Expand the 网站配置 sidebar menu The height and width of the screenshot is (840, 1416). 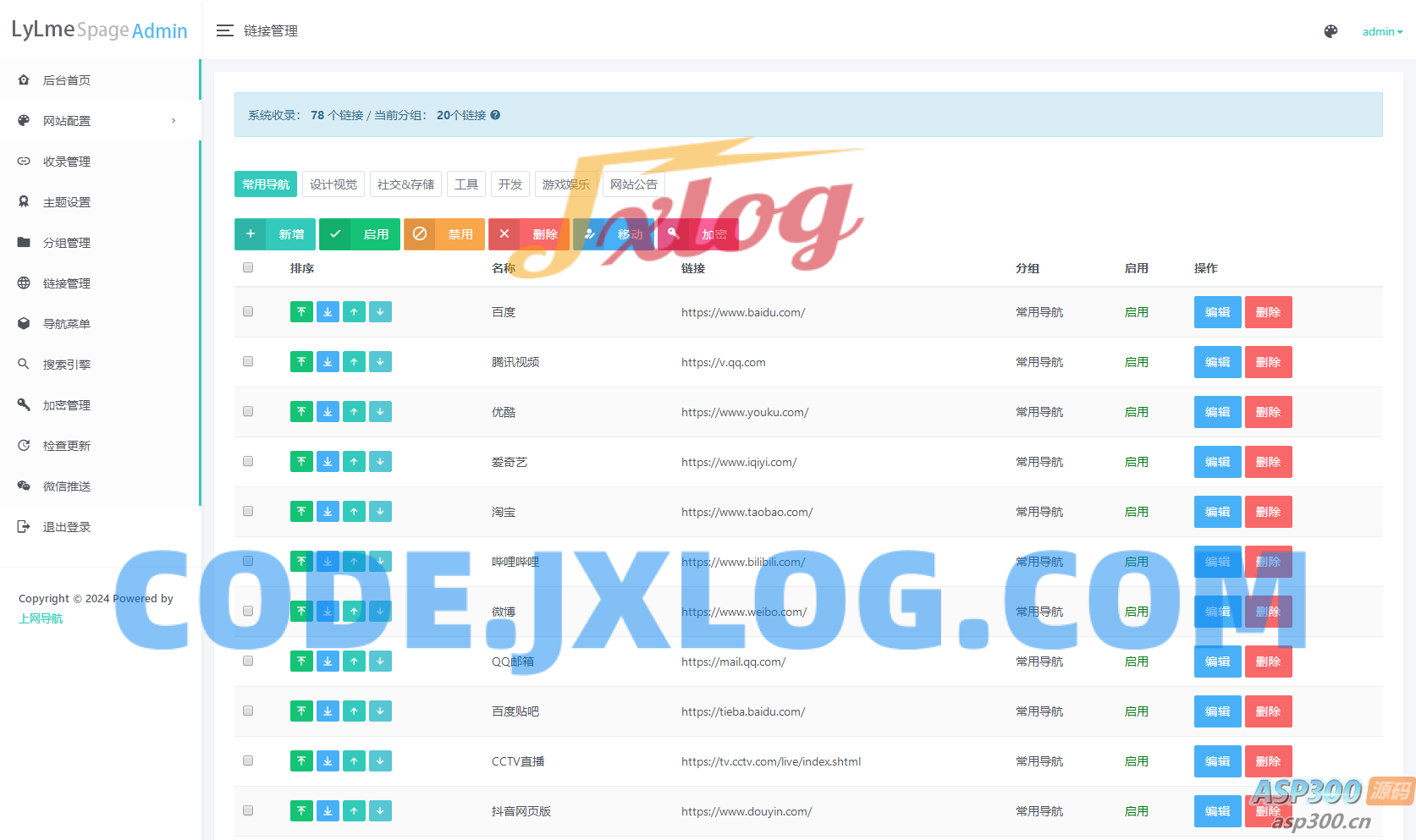pyautogui.click(x=100, y=121)
